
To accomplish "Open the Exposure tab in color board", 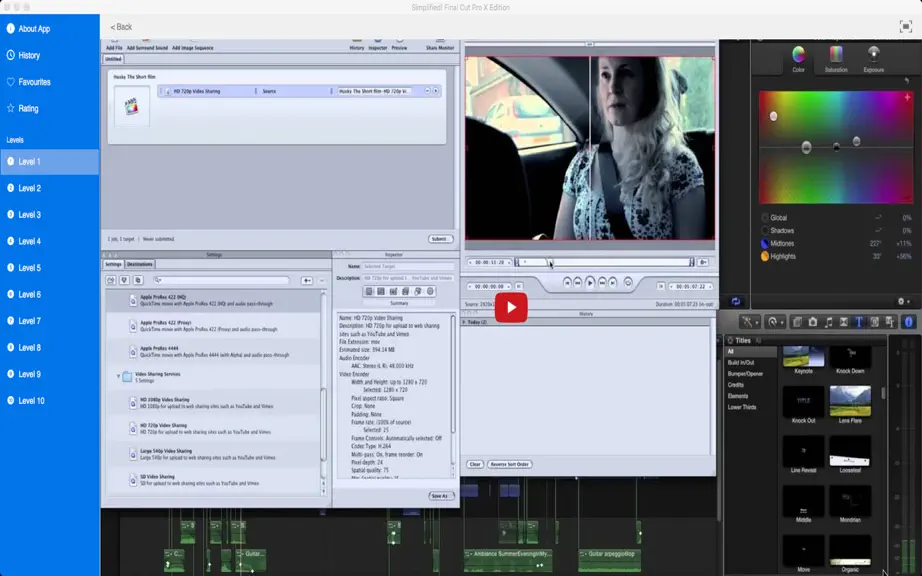I will coord(873,59).
